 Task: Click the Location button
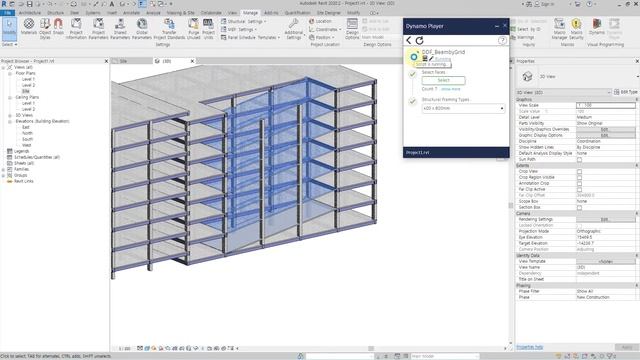pyautogui.click(x=320, y=21)
